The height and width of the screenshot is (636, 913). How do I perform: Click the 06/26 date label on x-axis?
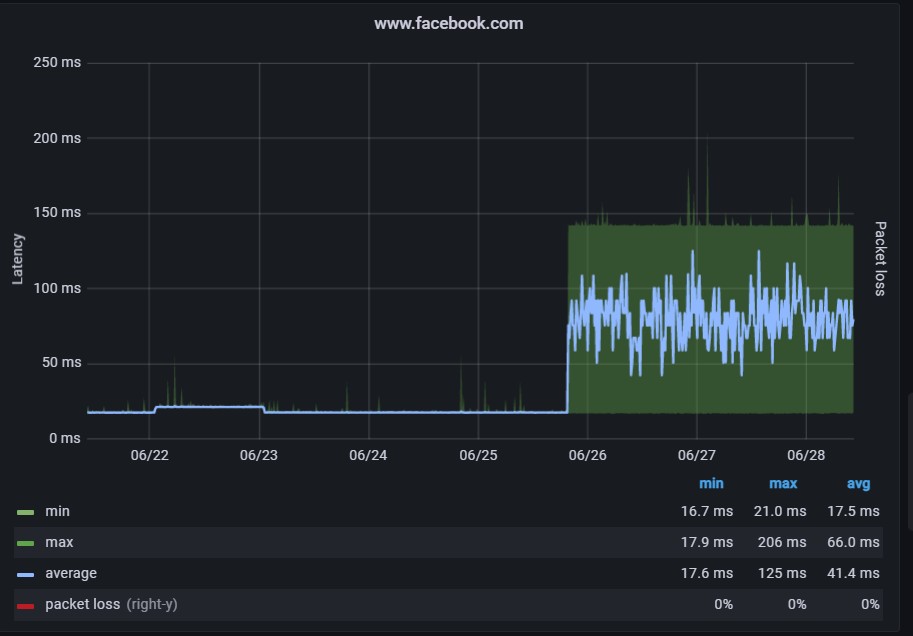588,455
